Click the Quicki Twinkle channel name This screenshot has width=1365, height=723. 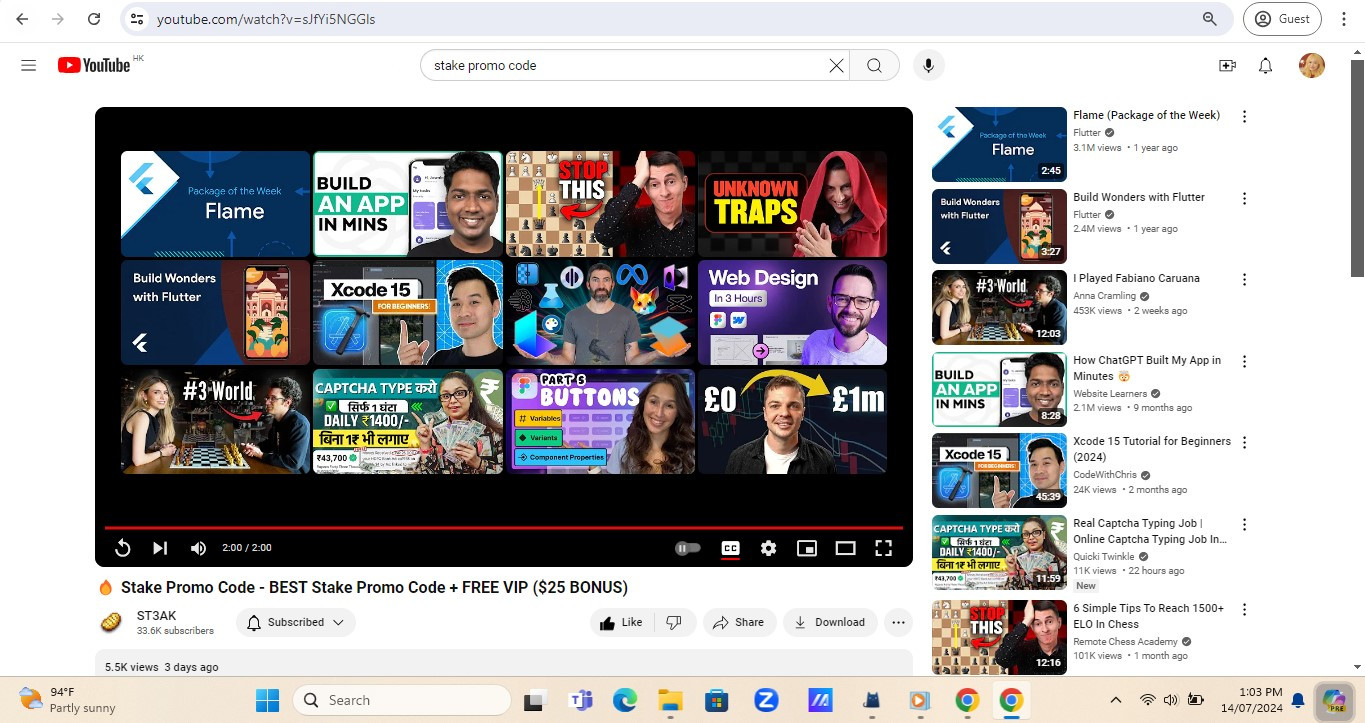1104,556
